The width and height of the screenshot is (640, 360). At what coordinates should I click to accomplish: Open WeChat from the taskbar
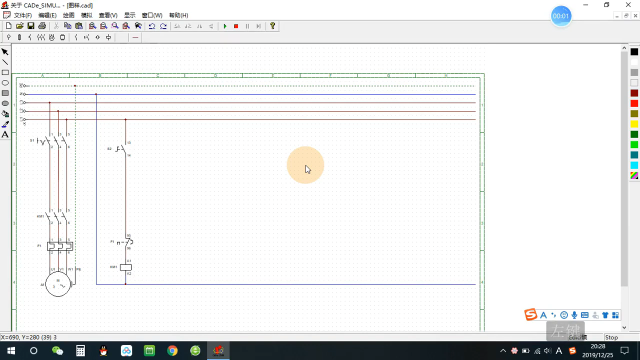coord(57,351)
